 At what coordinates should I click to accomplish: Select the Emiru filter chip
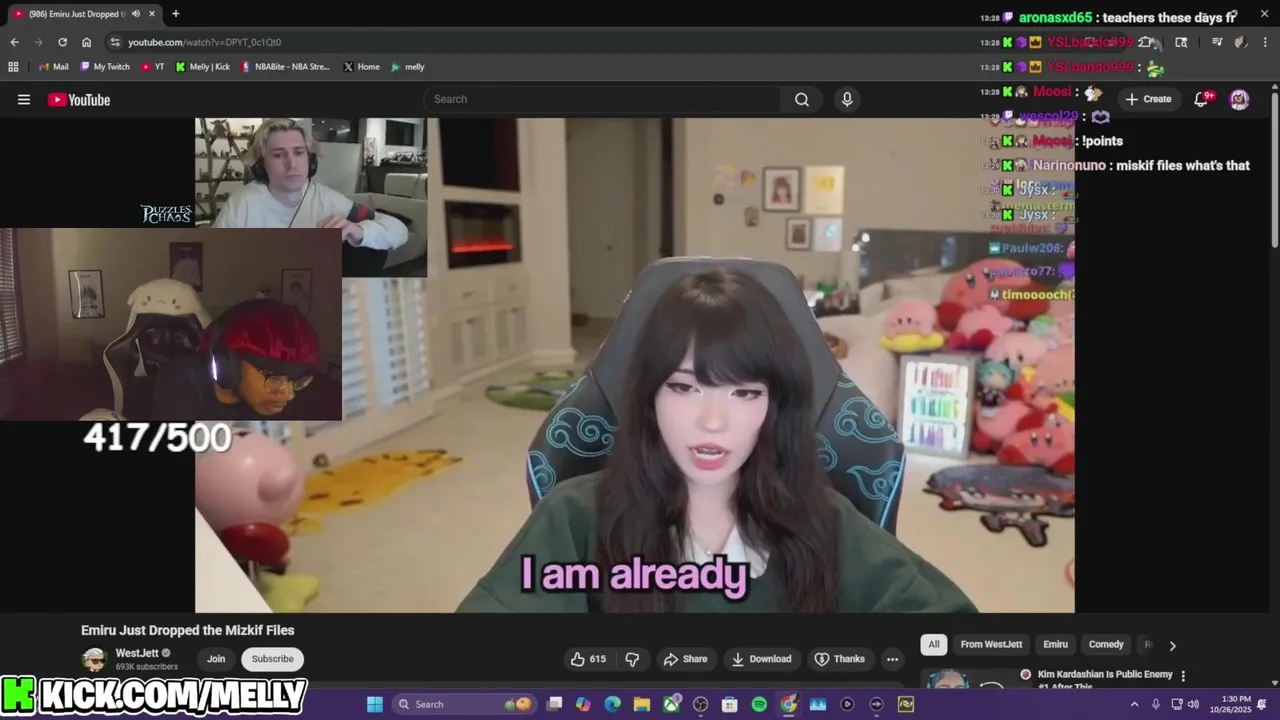(1055, 645)
